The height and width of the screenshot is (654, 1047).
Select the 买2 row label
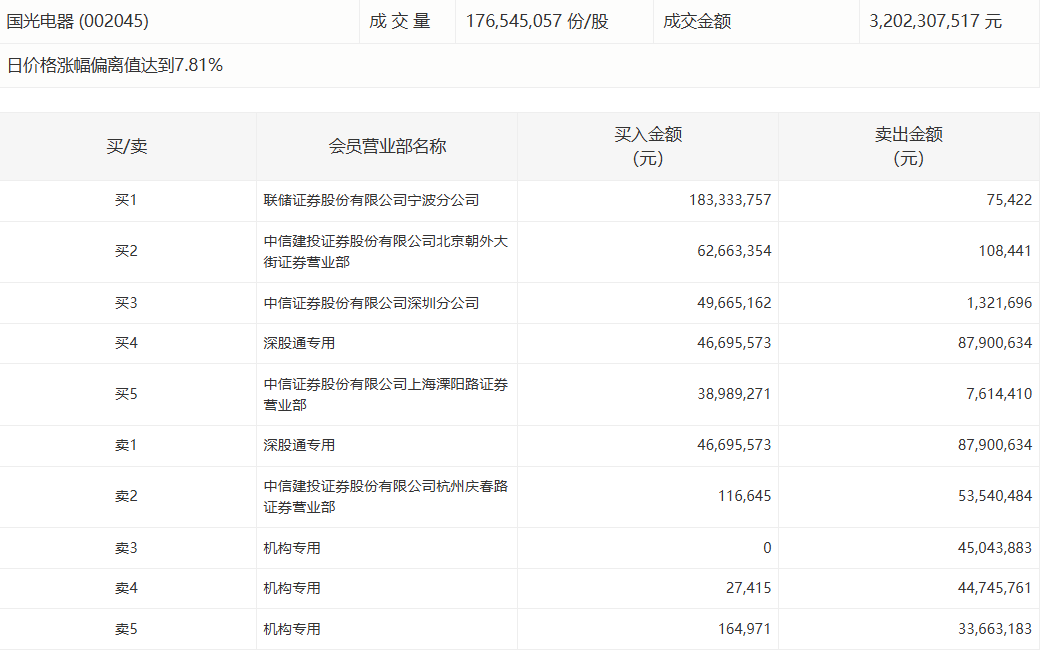[x=126, y=251]
